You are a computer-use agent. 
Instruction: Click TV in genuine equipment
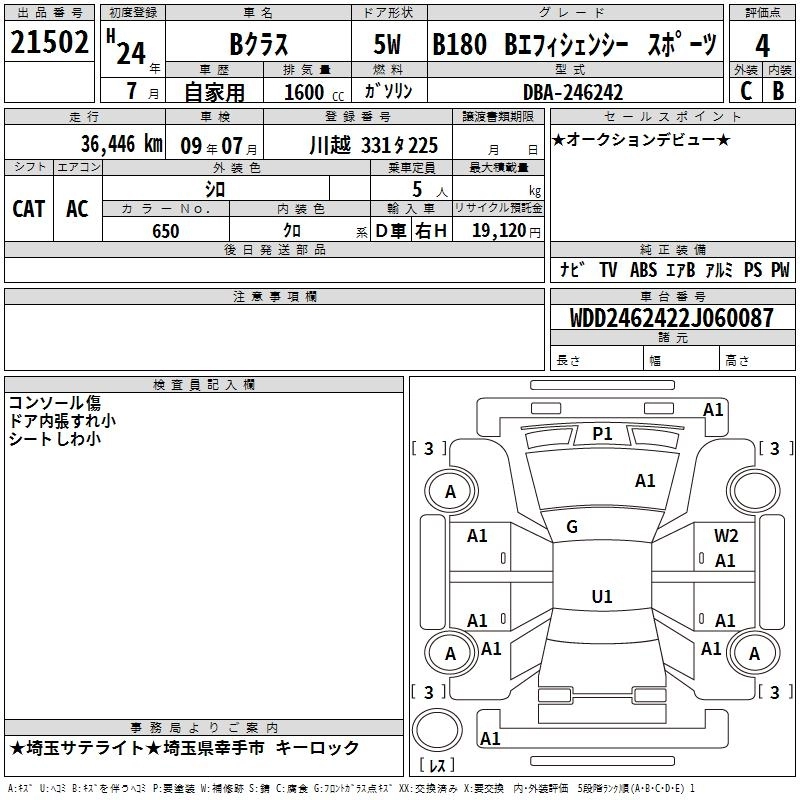[x=608, y=269]
